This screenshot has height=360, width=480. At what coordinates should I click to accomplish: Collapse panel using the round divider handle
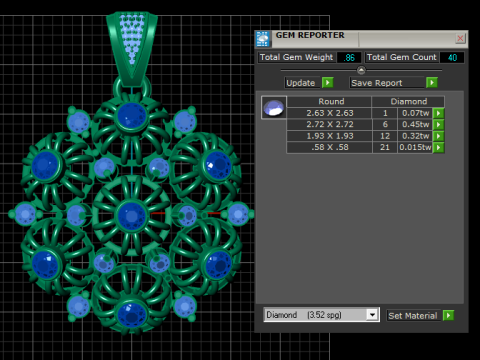(361, 70)
